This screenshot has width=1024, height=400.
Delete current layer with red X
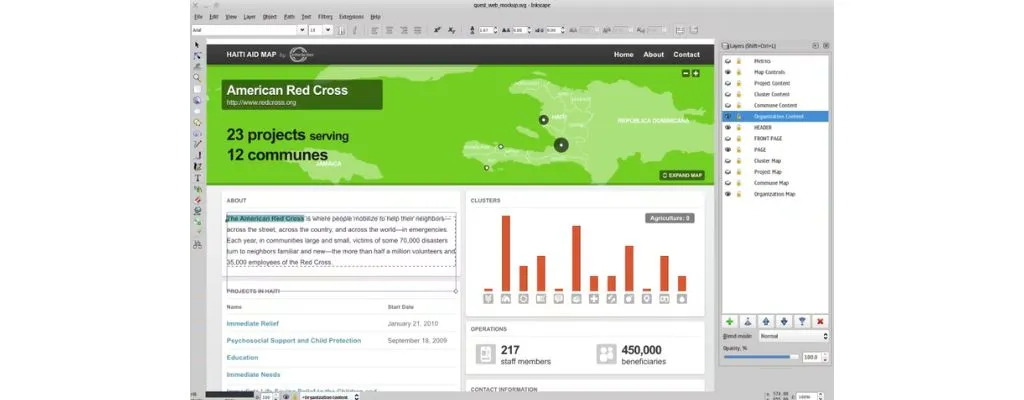[820, 321]
